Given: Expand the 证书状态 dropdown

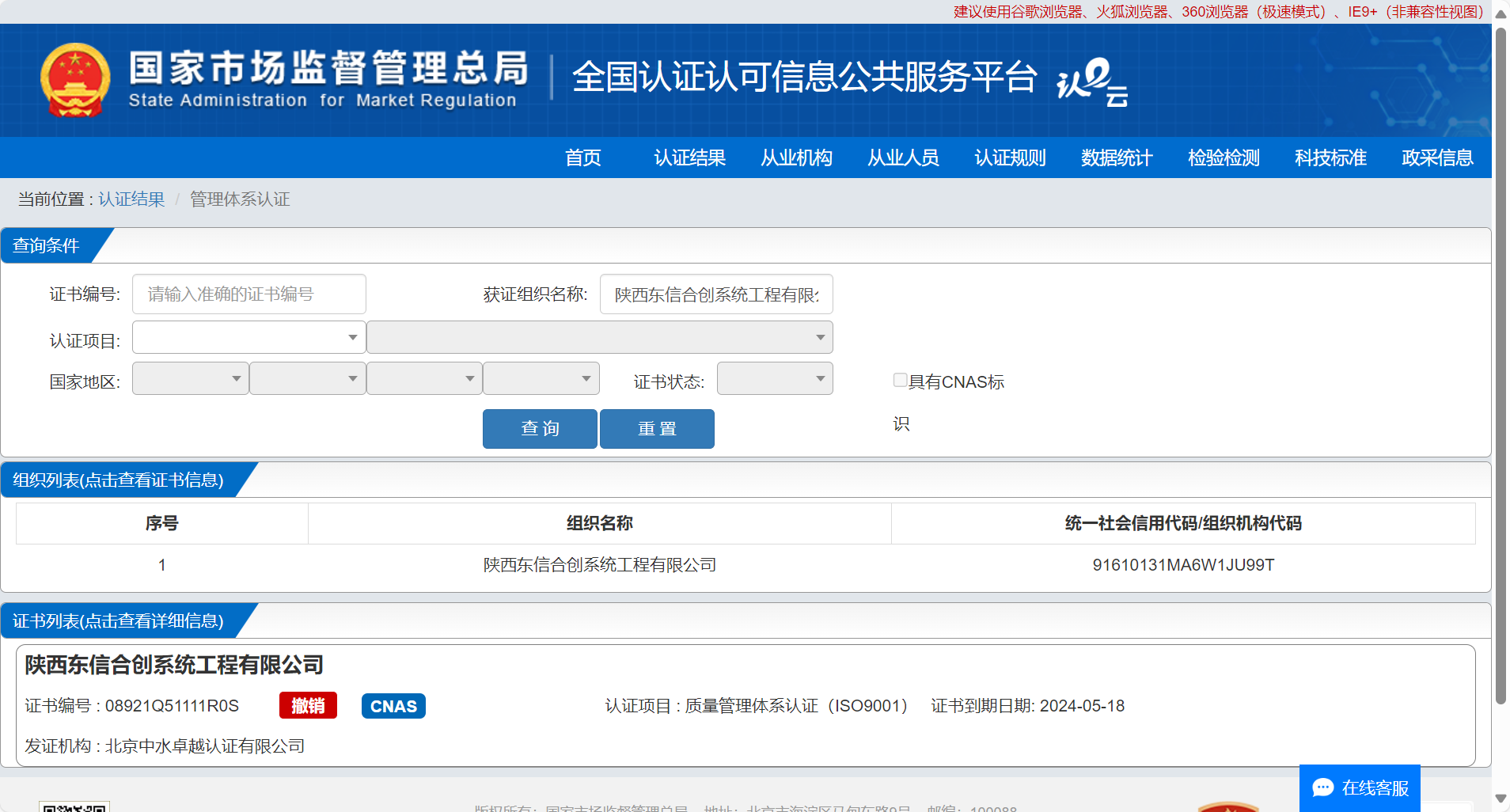Looking at the screenshot, I should point(774,379).
